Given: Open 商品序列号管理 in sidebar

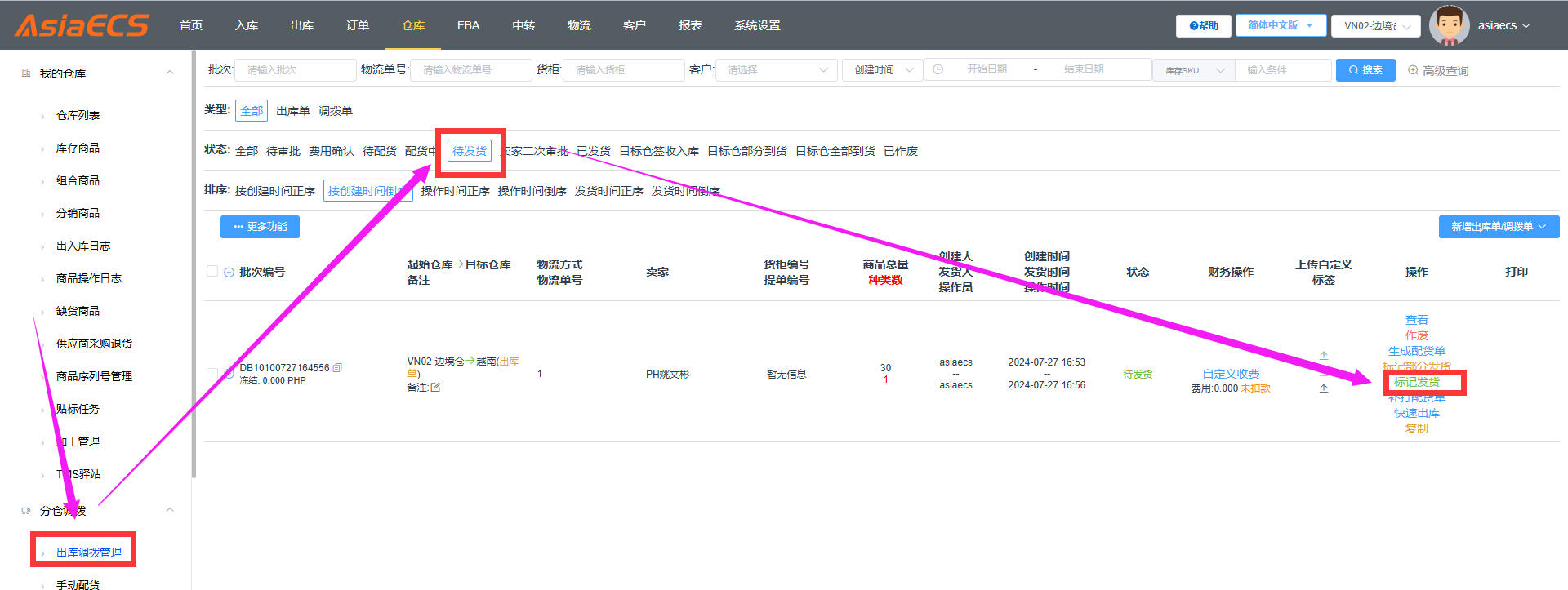Looking at the screenshot, I should pyautogui.click(x=94, y=376).
